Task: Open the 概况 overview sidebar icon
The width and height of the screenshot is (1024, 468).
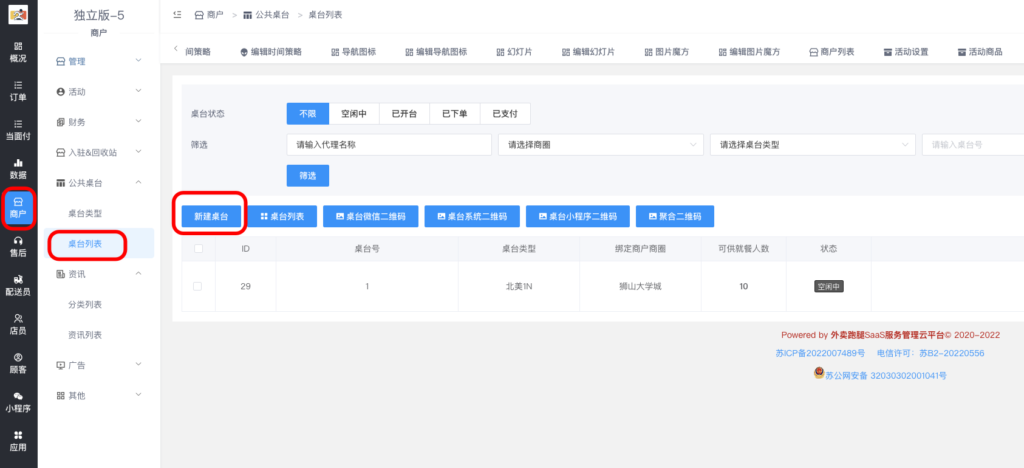Action: tap(18, 52)
